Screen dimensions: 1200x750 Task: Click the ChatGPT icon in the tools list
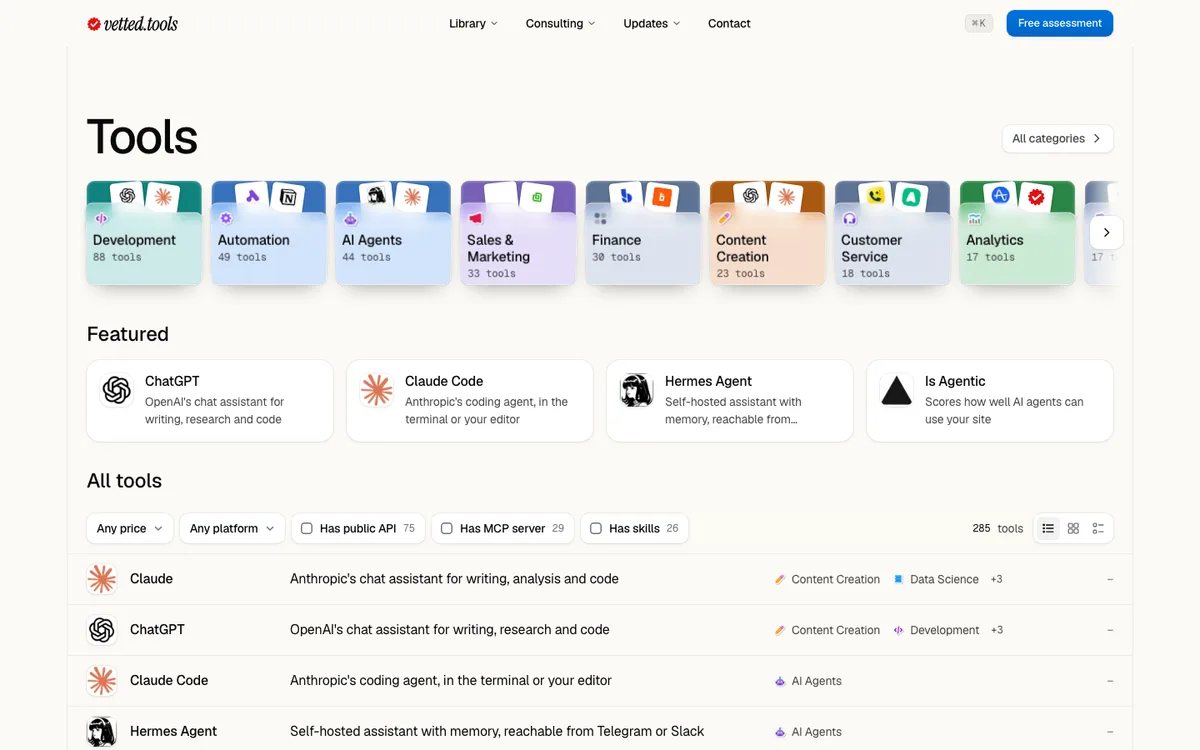(x=101, y=630)
